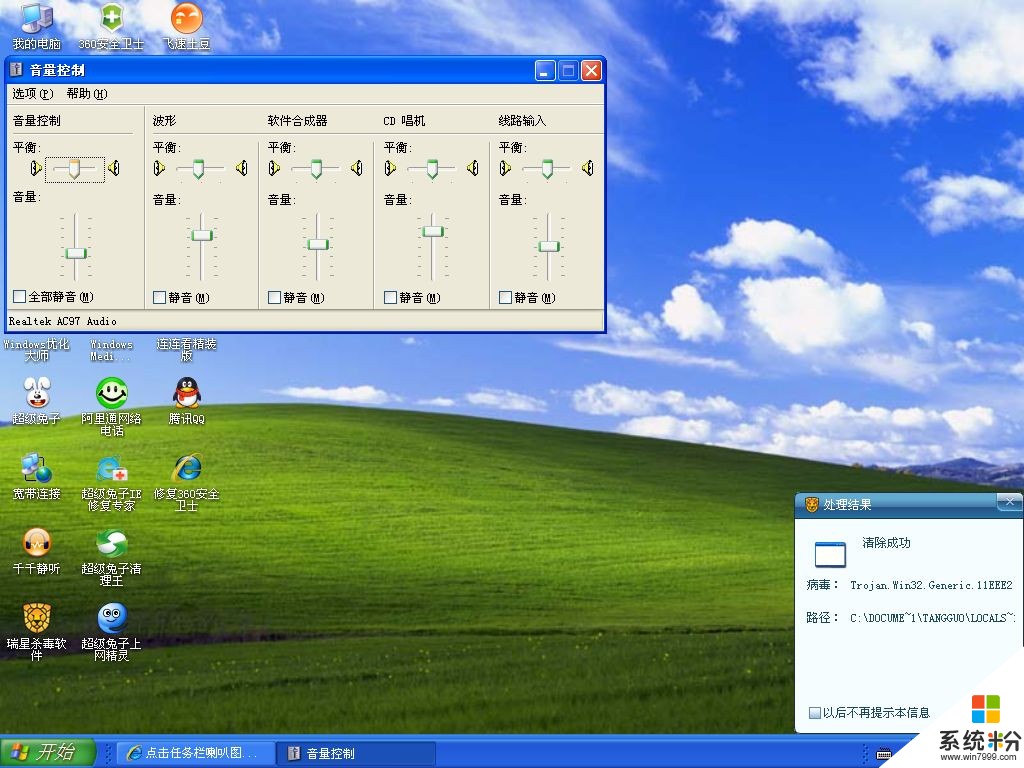The image size is (1024, 768).
Task: Select 连连看精装版 desktop label
Action: pos(187,350)
